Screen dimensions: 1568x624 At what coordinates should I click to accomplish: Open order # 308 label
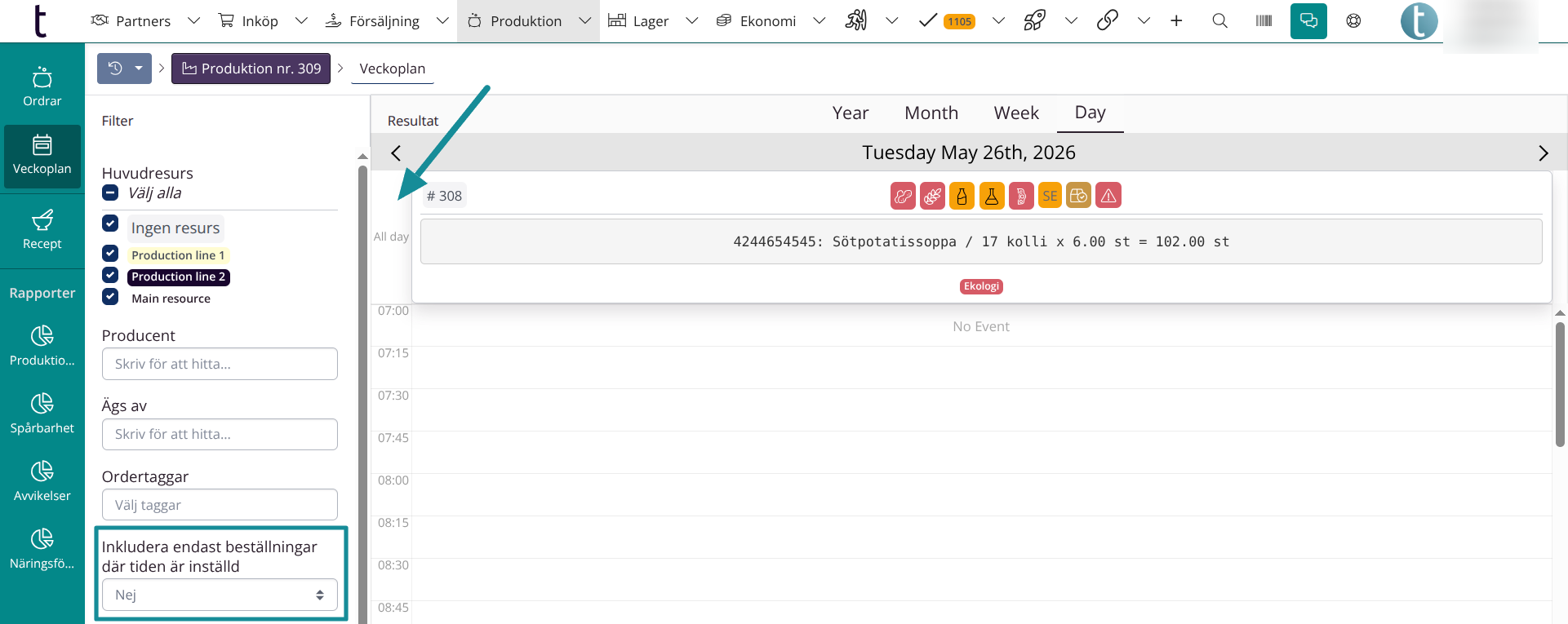[444, 196]
